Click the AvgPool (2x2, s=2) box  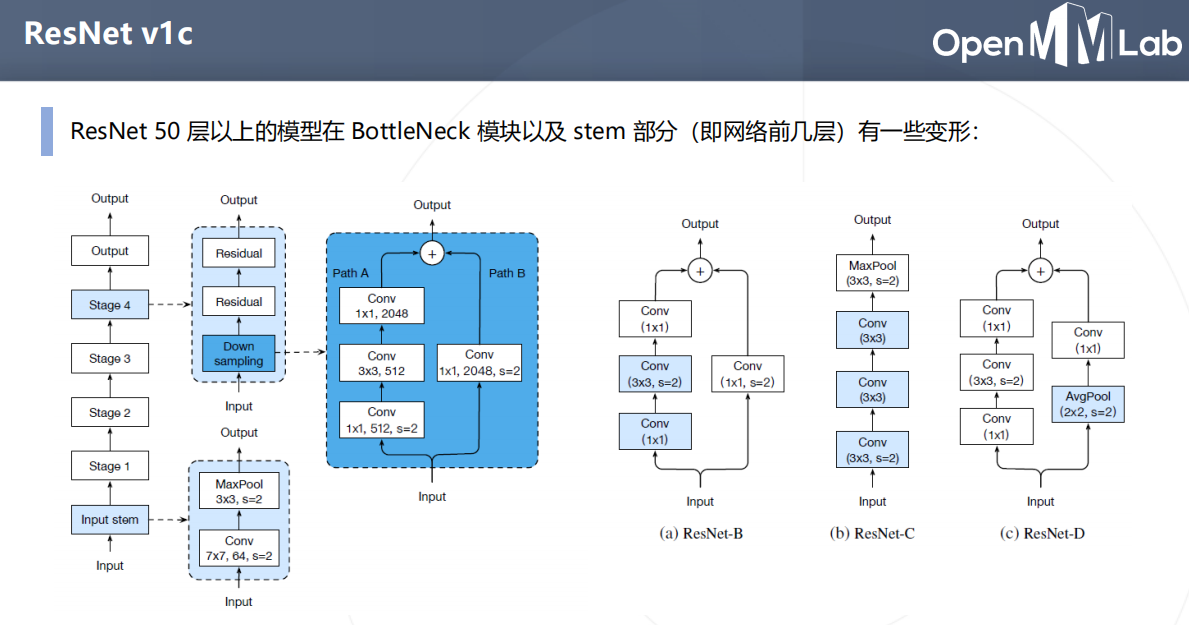[x=1088, y=404]
